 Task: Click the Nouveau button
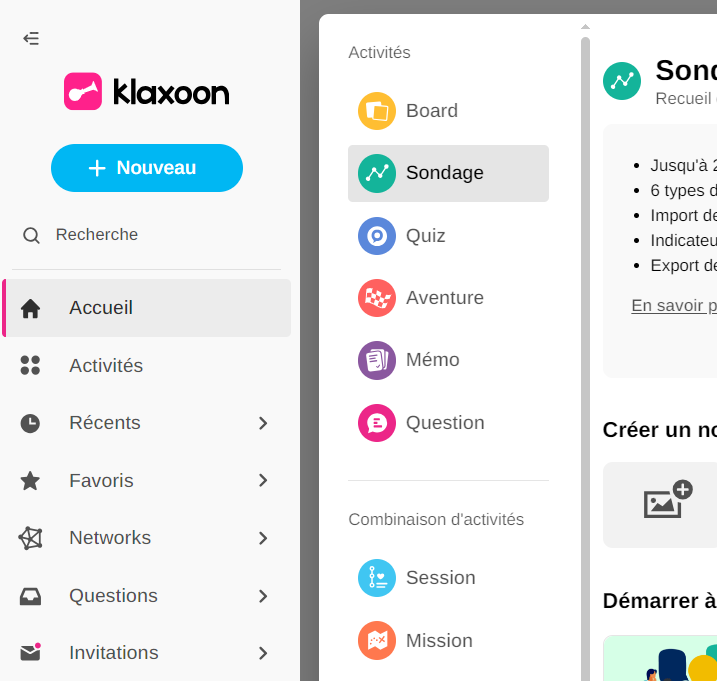tap(147, 168)
